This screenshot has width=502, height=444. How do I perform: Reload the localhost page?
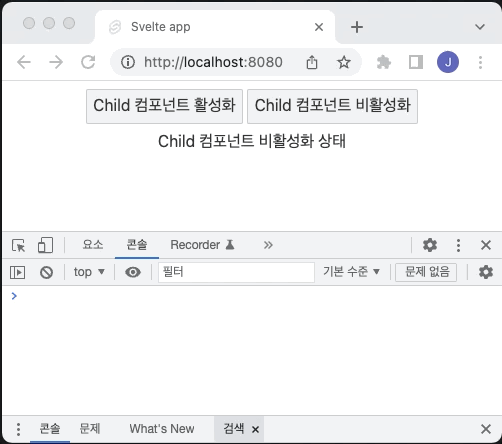coord(88,62)
